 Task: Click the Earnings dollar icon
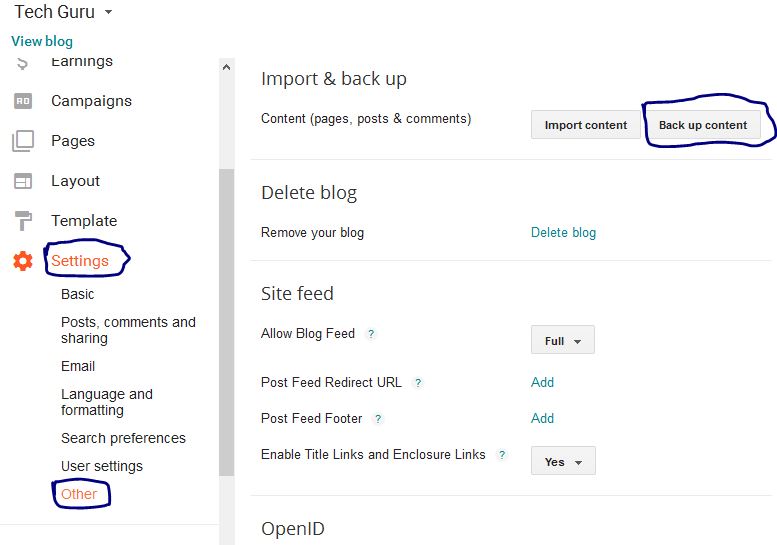coord(22,63)
